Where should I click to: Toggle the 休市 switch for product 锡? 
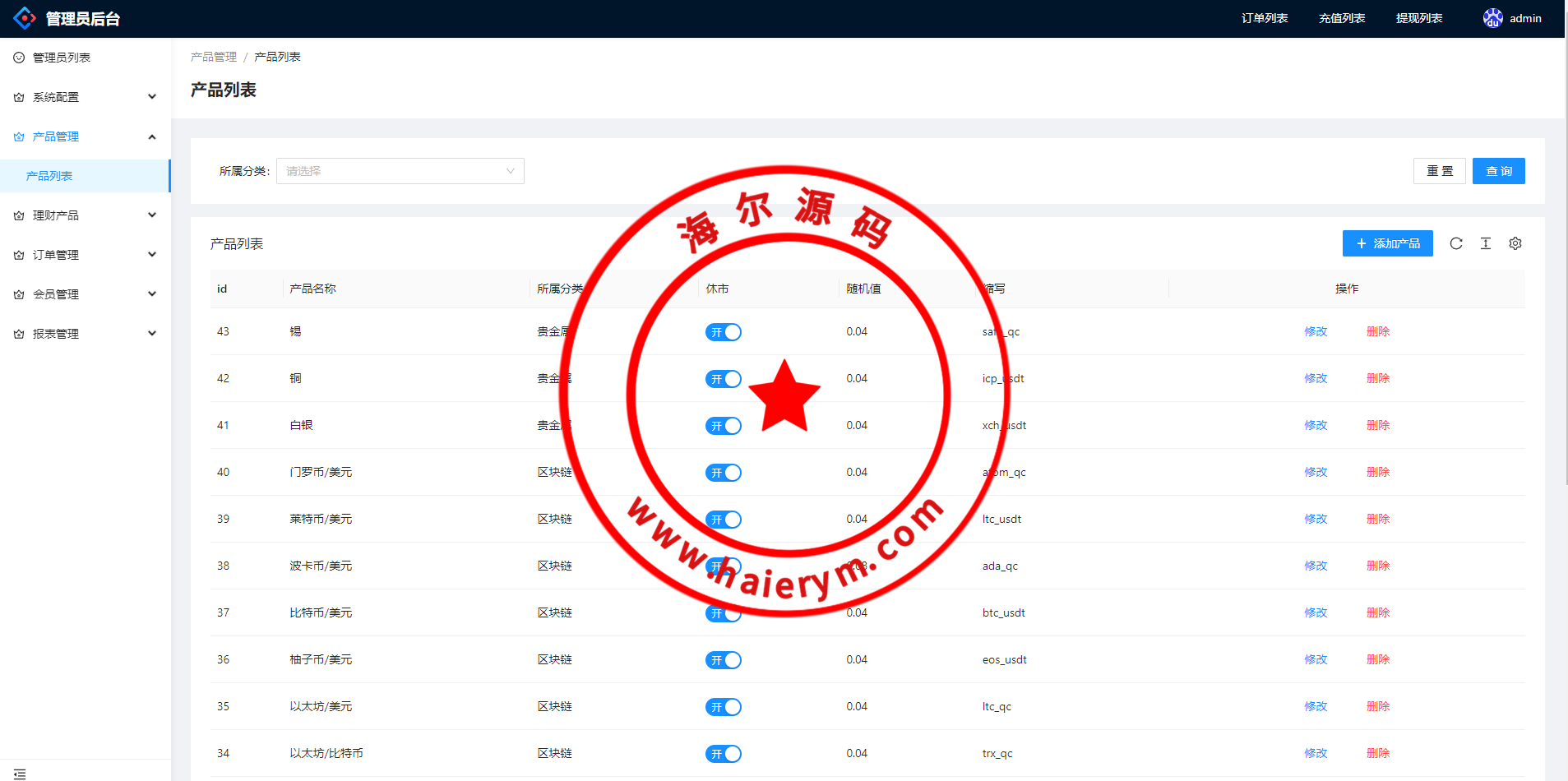coord(723,332)
